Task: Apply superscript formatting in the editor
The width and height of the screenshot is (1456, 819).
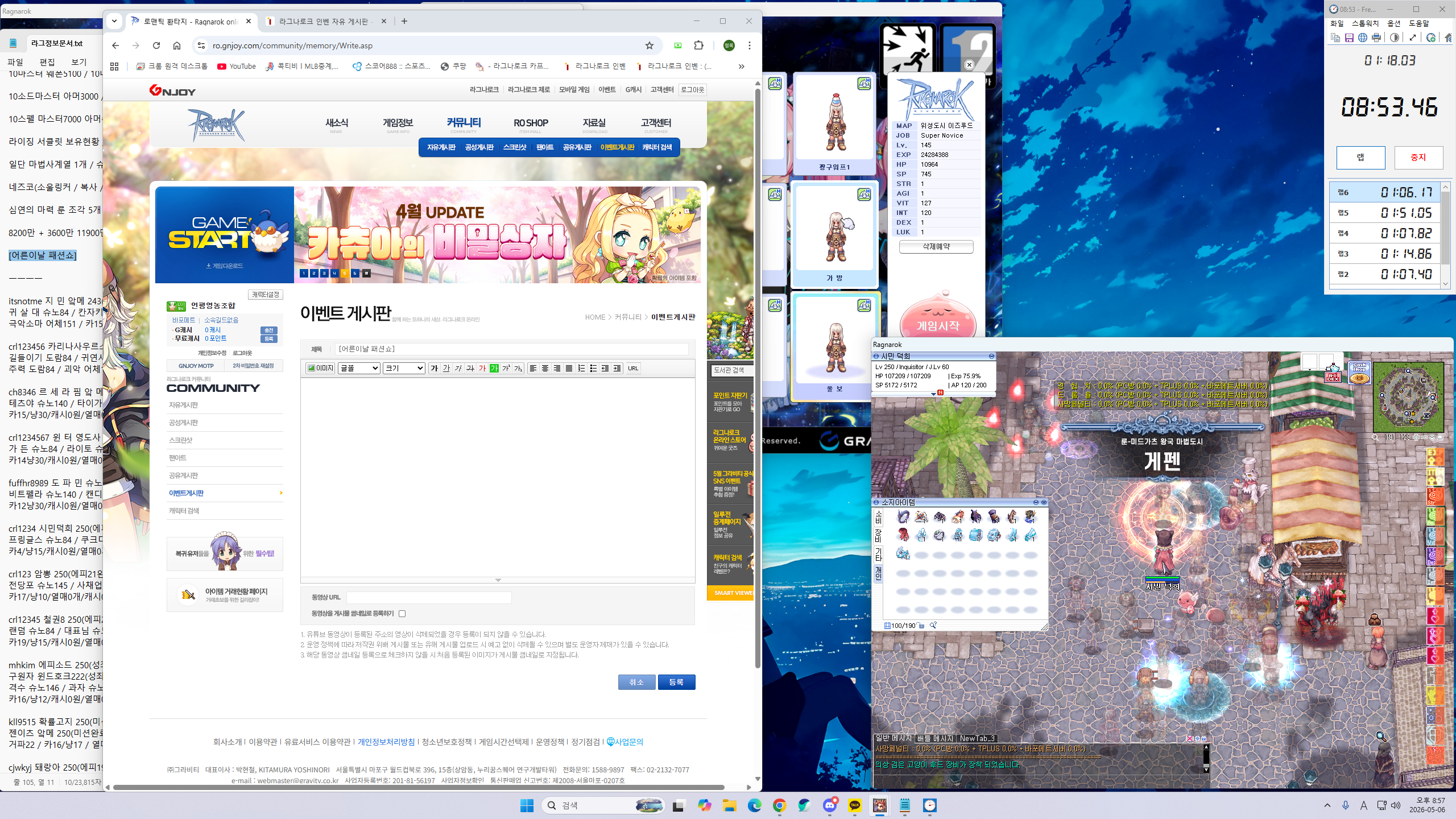Action: point(506,368)
